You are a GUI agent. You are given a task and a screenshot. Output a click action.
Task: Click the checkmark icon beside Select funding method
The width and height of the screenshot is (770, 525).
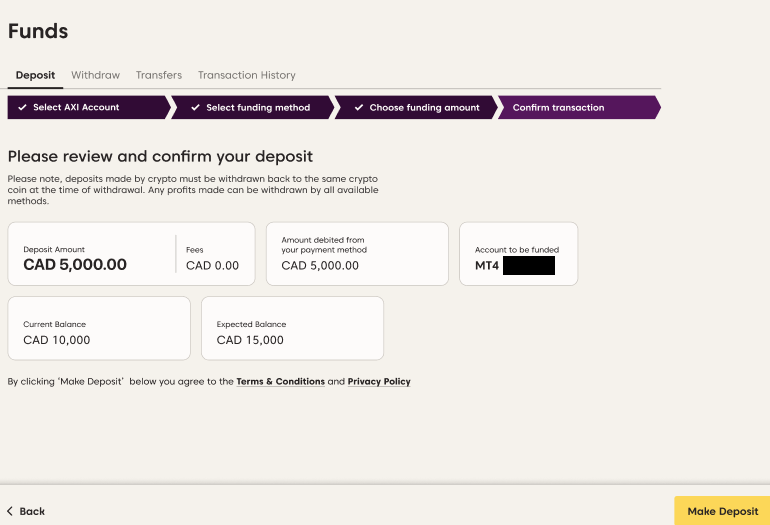point(195,108)
